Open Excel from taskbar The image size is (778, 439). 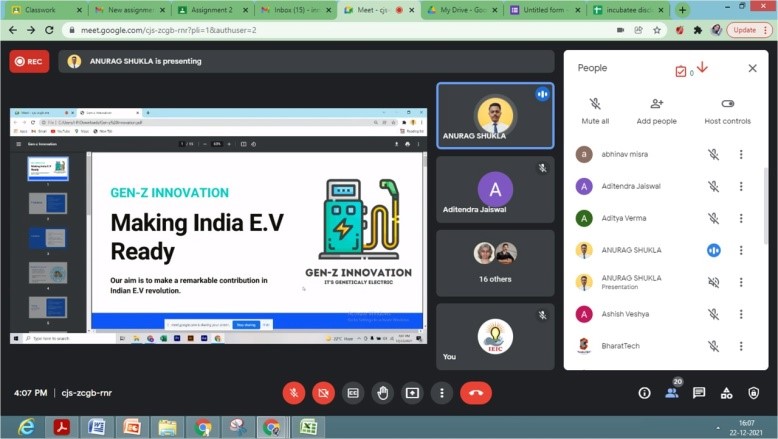pos(309,427)
